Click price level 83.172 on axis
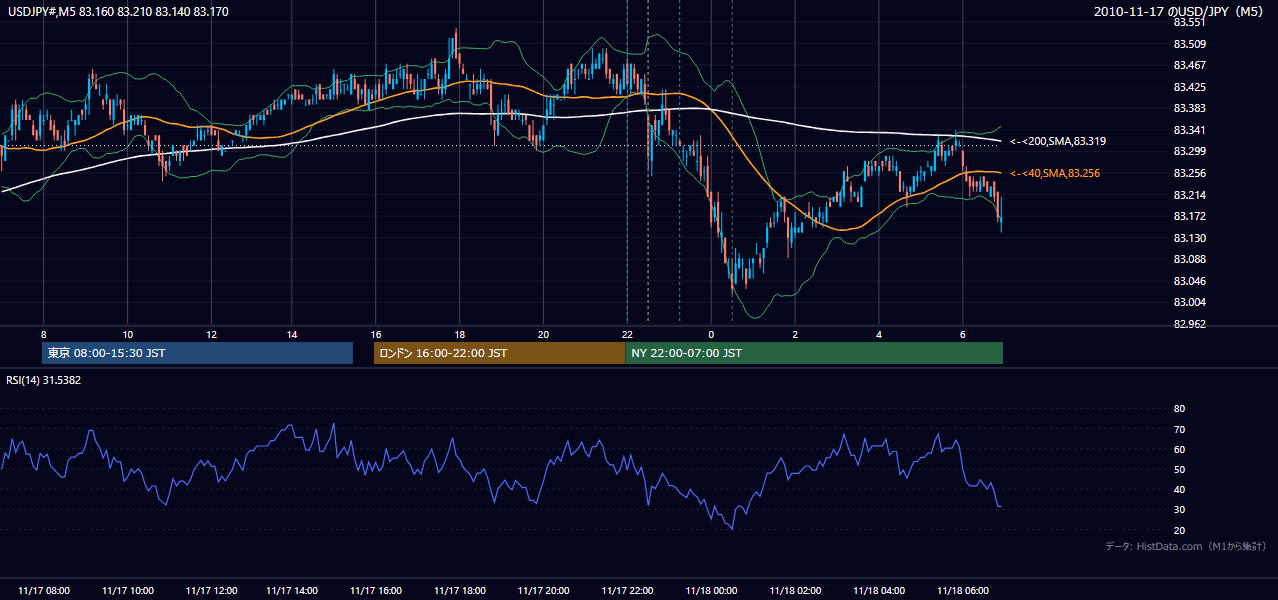 pyautogui.click(x=1188, y=216)
